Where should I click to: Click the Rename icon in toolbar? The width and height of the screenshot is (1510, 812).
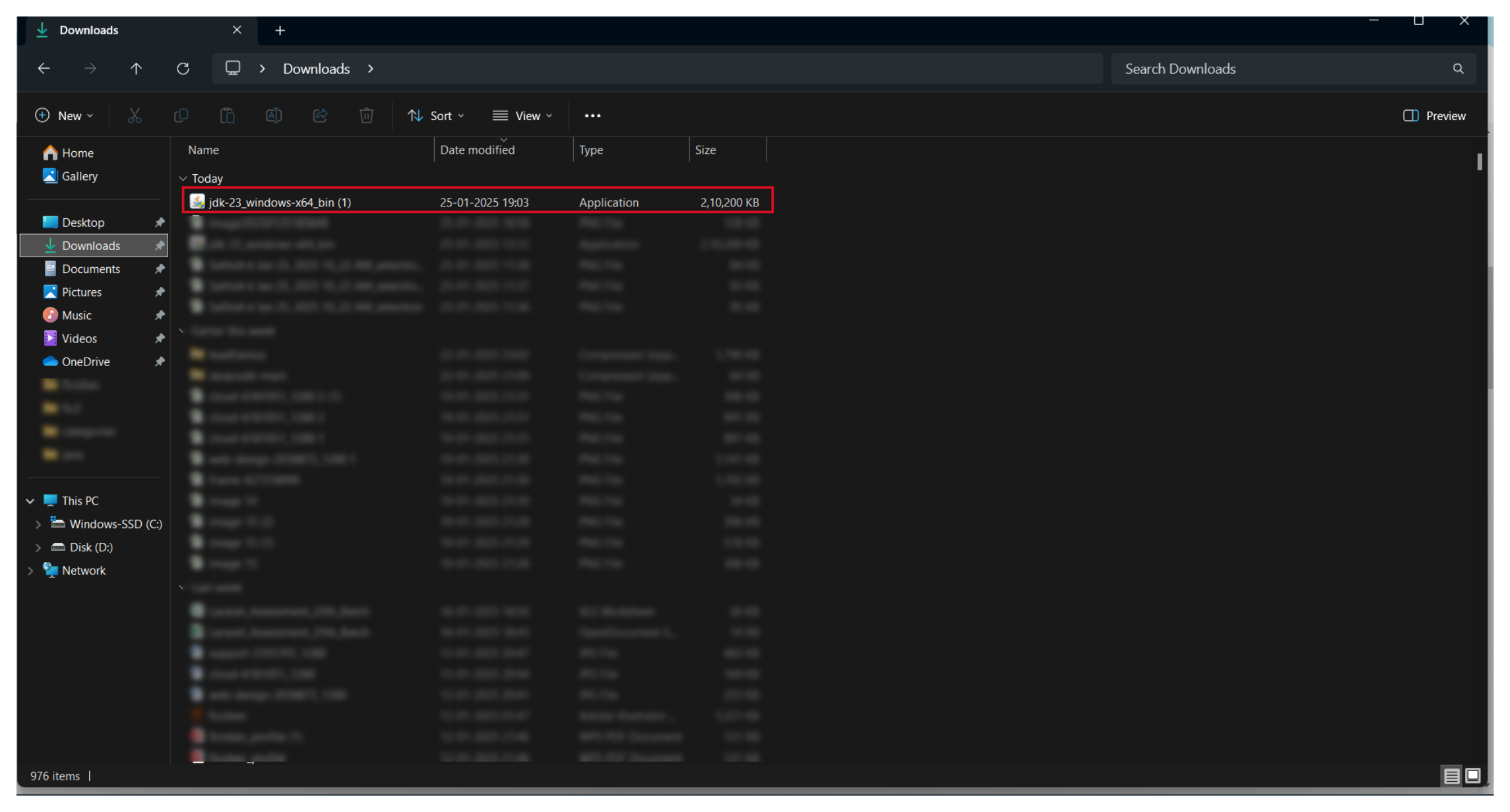tap(274, 115)
